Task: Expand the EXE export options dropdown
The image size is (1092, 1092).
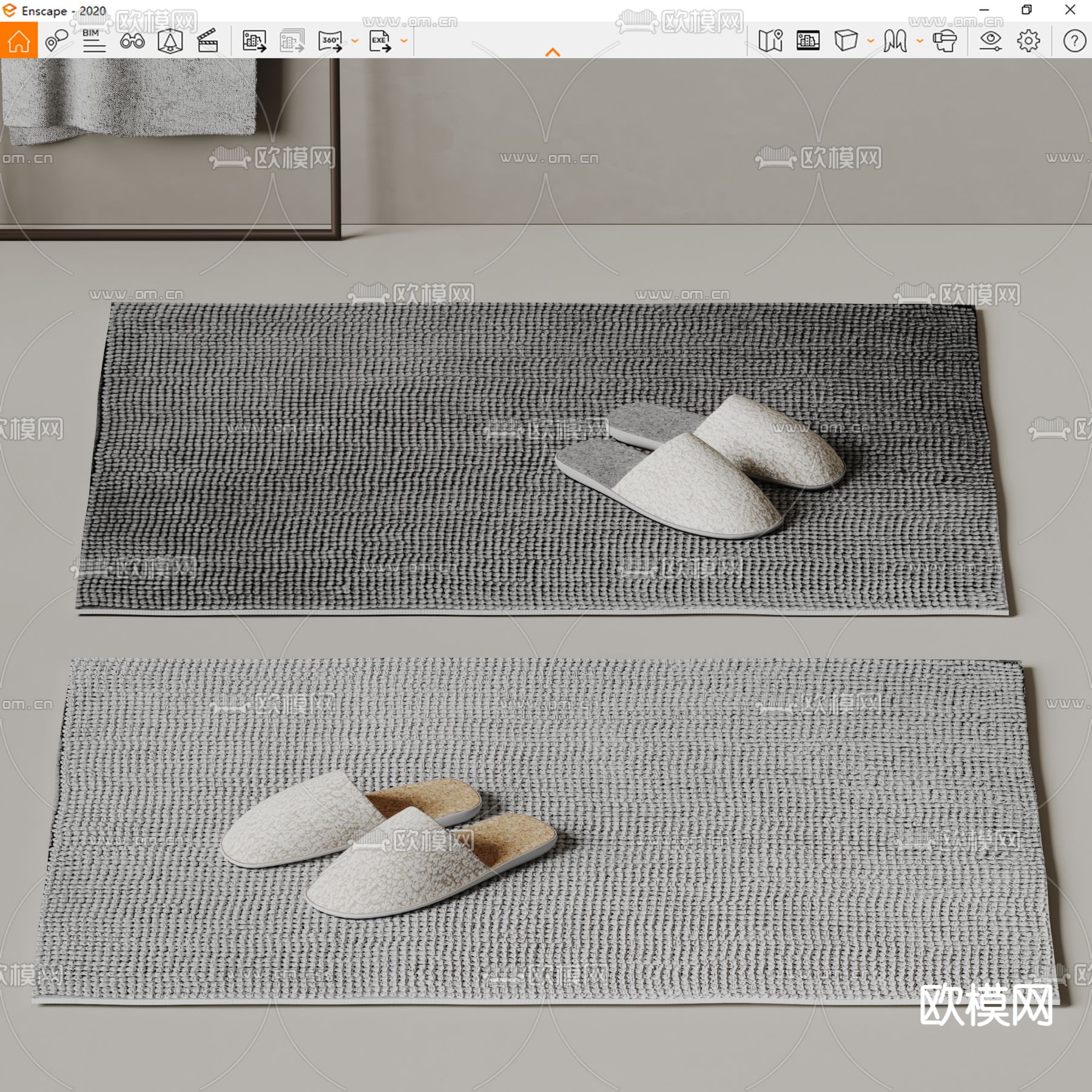Action: [x=404, y=41]
